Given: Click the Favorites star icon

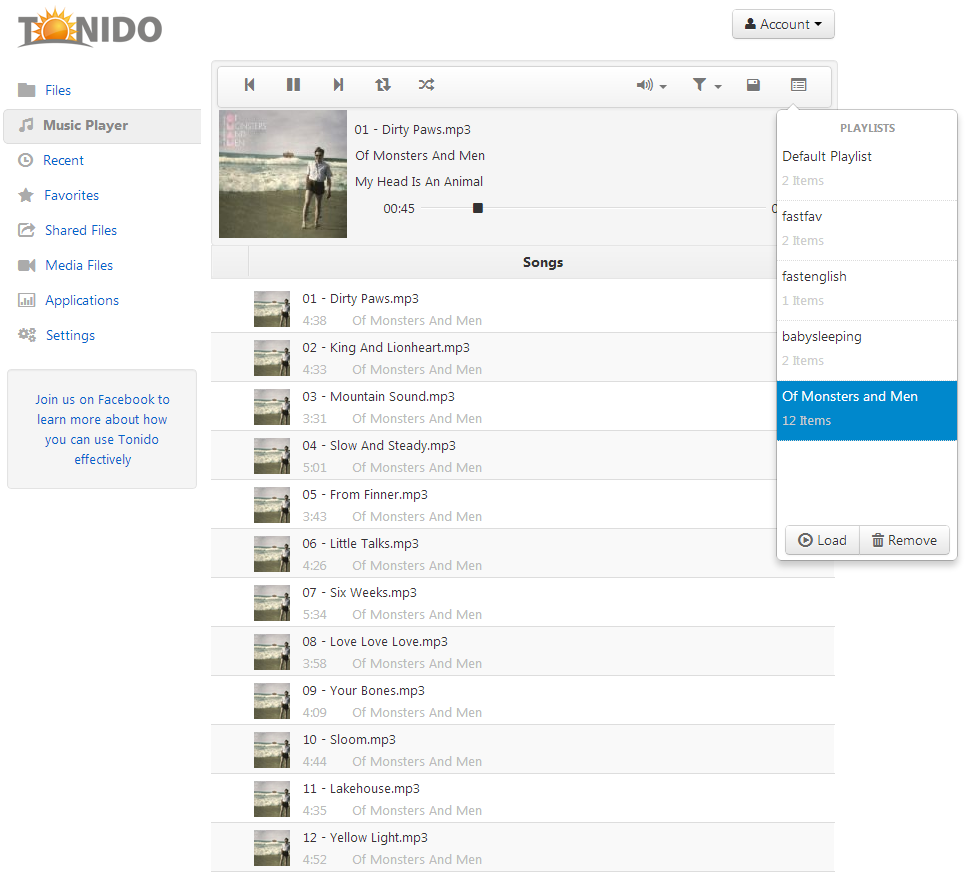Looking at the screenshot, I should pyautogui.click(x=26, y=195).
